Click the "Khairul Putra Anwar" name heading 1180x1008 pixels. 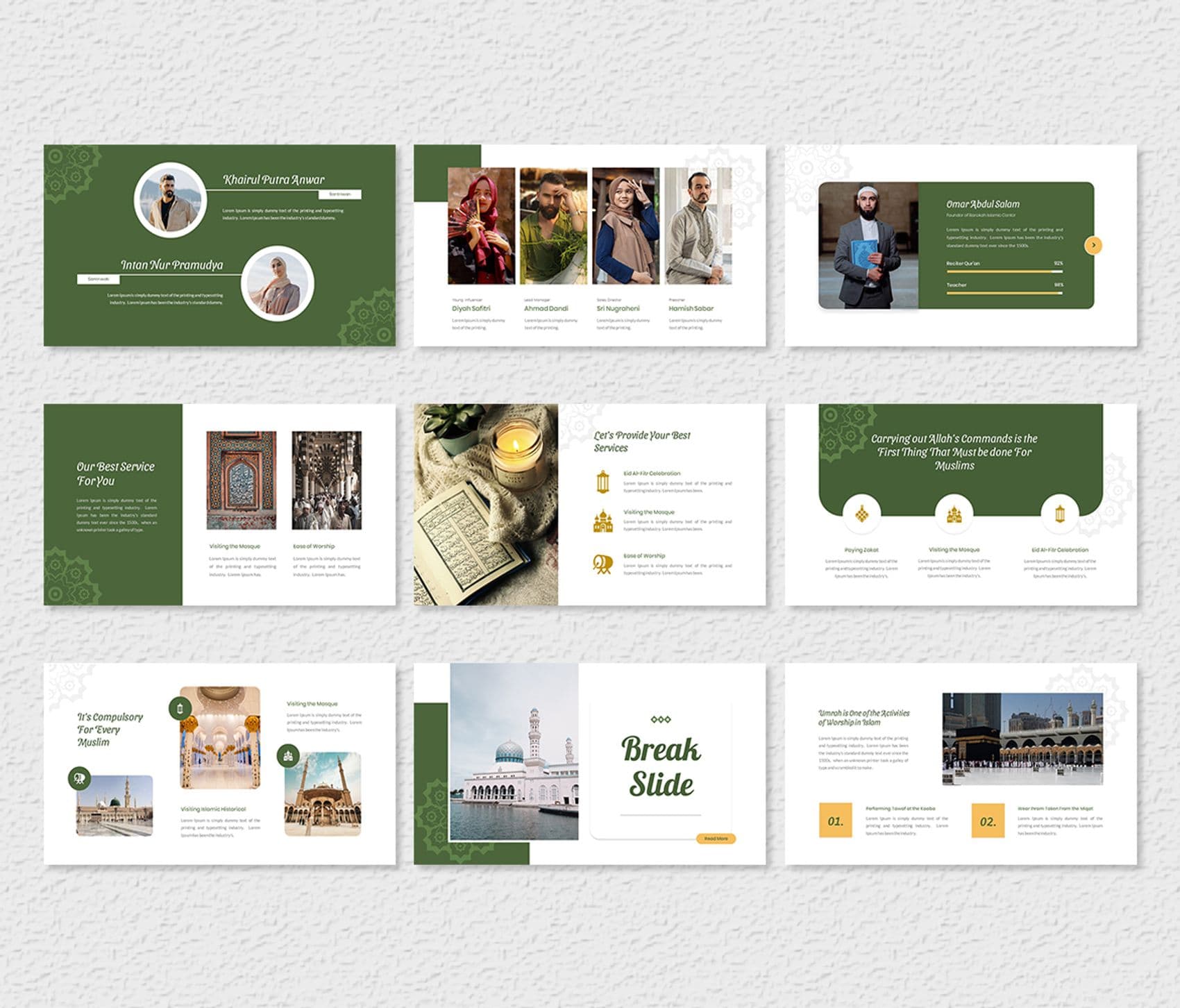click(x=273, y=180)
